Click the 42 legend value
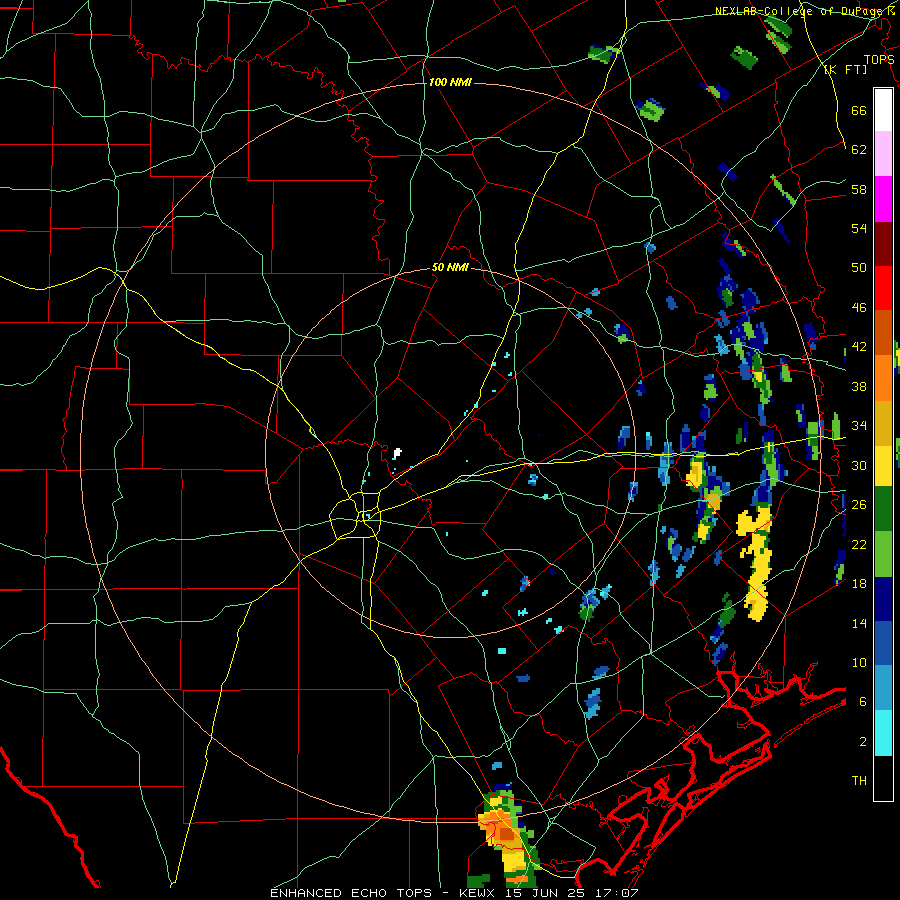 coord(859,347)
